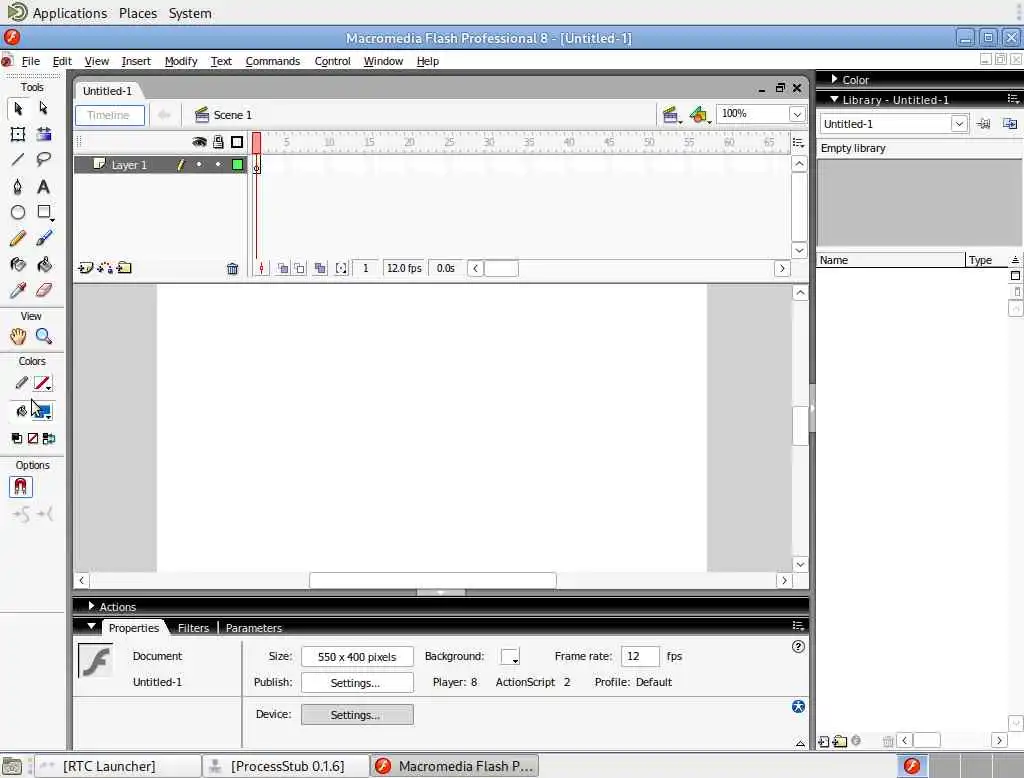Select the Subselection tool
Image resolution: width=1024 pixels, height=778 pixels.
point(43,108)
